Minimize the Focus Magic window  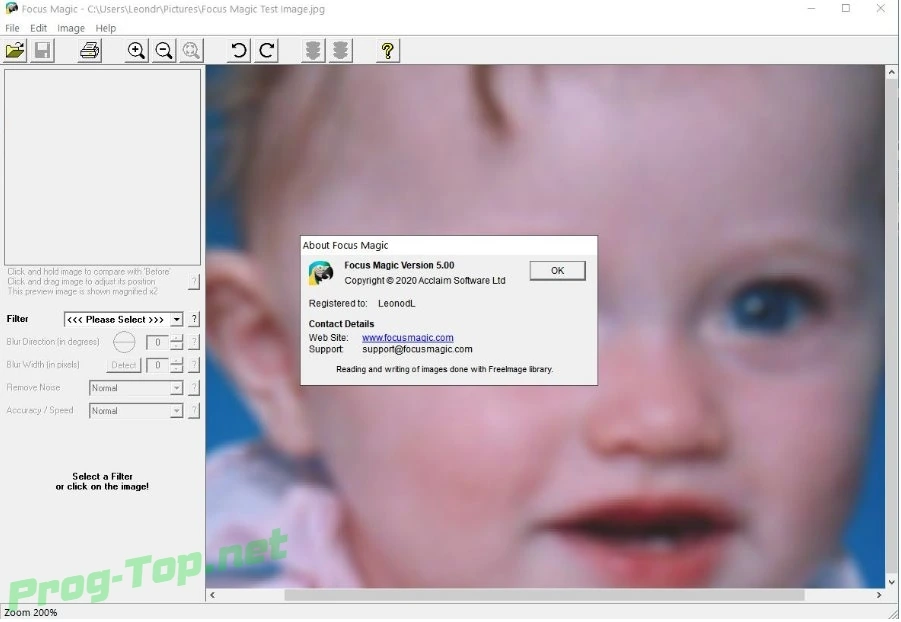click(811, 9)
